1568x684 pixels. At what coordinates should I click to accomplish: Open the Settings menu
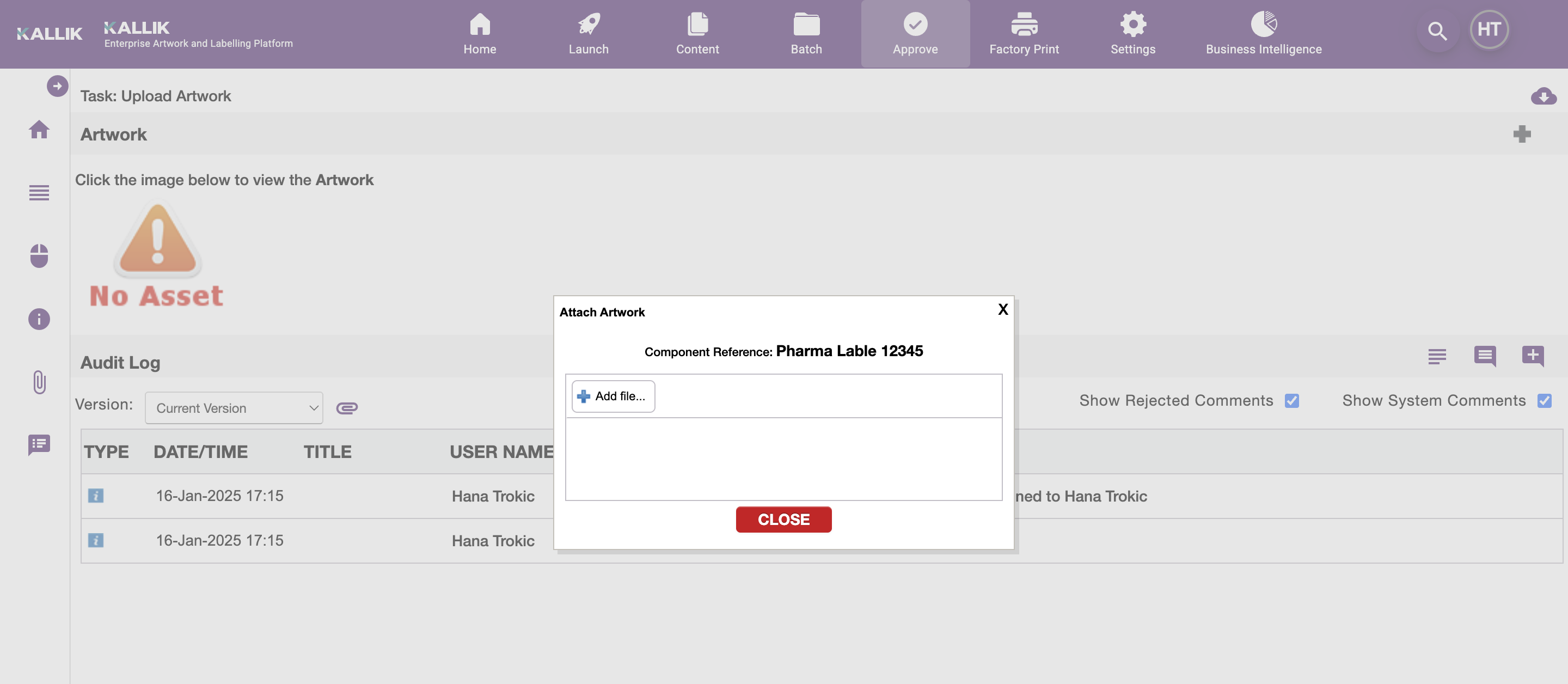(1132, 34)
